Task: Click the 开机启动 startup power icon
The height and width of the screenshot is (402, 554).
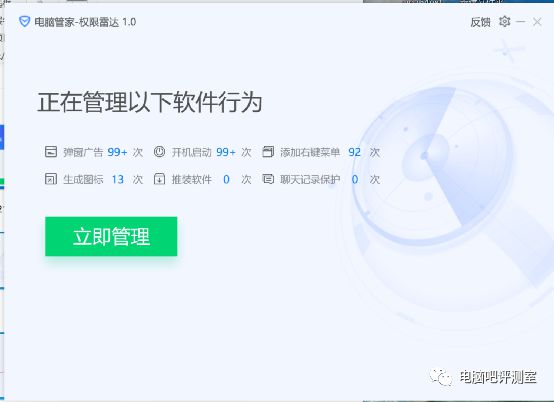Action: (x=159, y=152)
